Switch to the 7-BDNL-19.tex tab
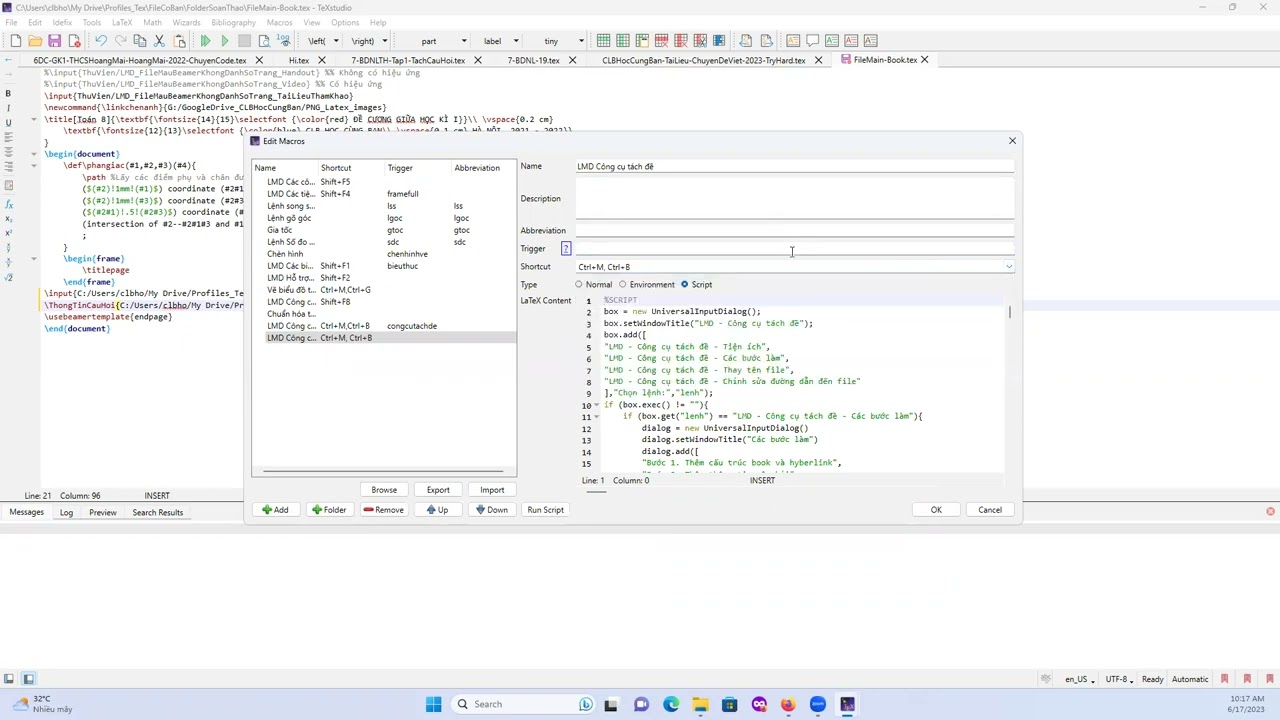 pyautogui.click(x=533, y=60)
